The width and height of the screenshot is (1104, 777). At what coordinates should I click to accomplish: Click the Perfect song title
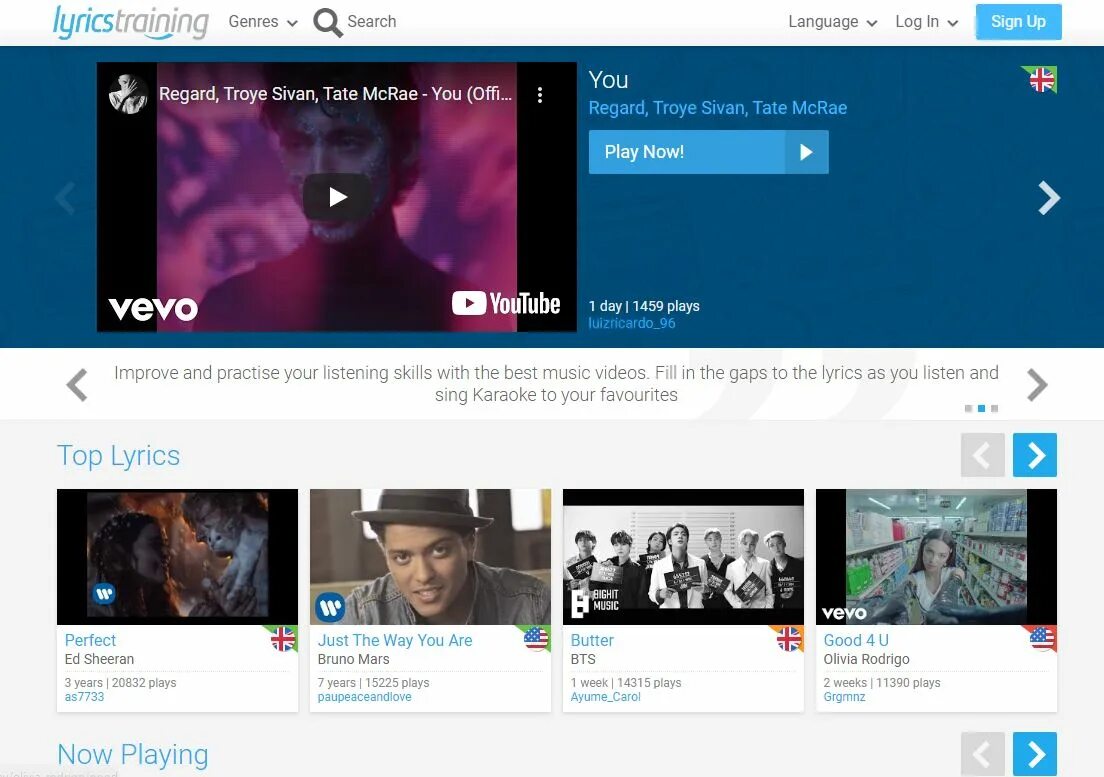coord(90,640)
